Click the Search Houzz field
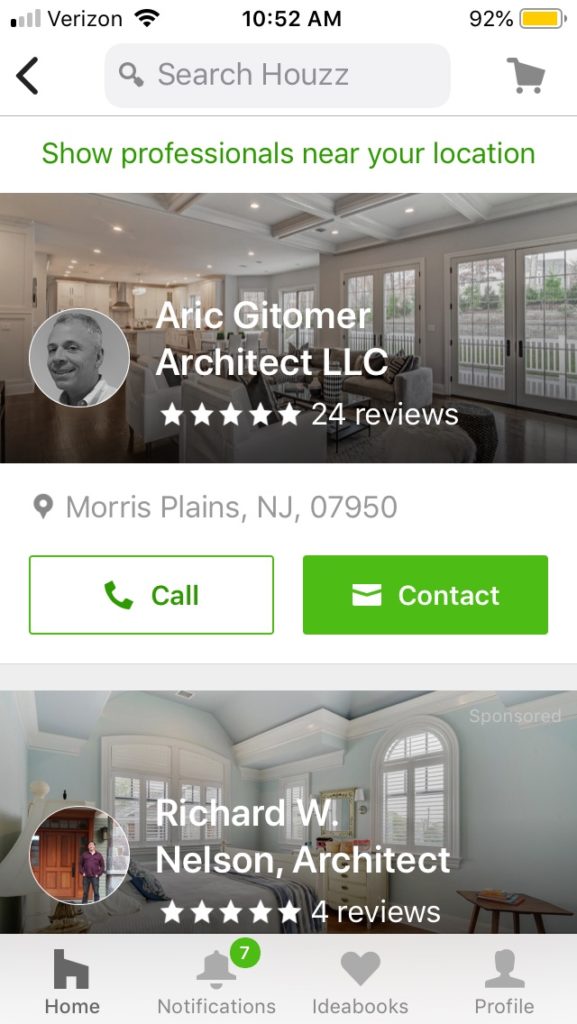The image size is (577, 1024). click(x=277, y=75)
